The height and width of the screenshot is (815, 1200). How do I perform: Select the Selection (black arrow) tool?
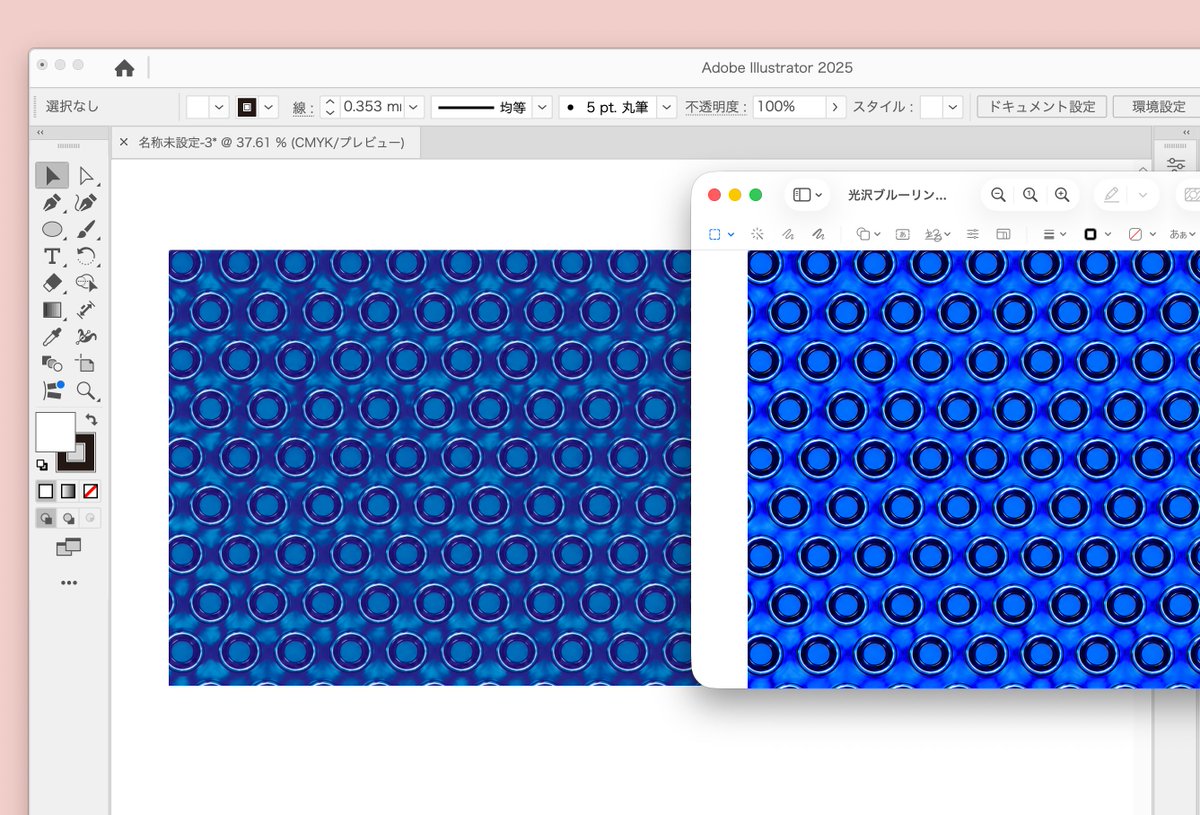tap(52, 176)
